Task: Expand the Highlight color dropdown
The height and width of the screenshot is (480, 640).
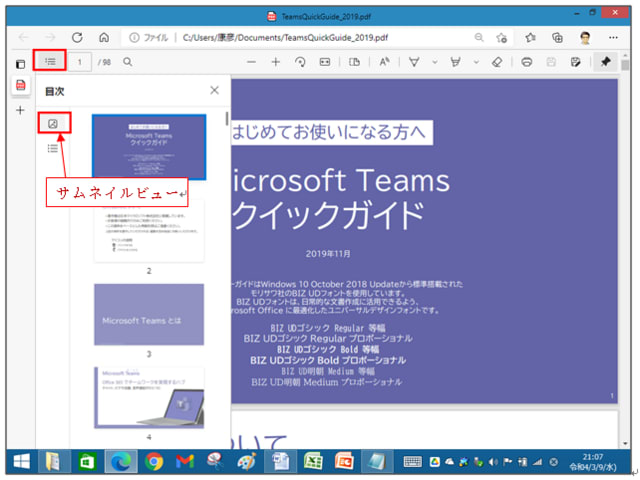Action: (476, 62)
